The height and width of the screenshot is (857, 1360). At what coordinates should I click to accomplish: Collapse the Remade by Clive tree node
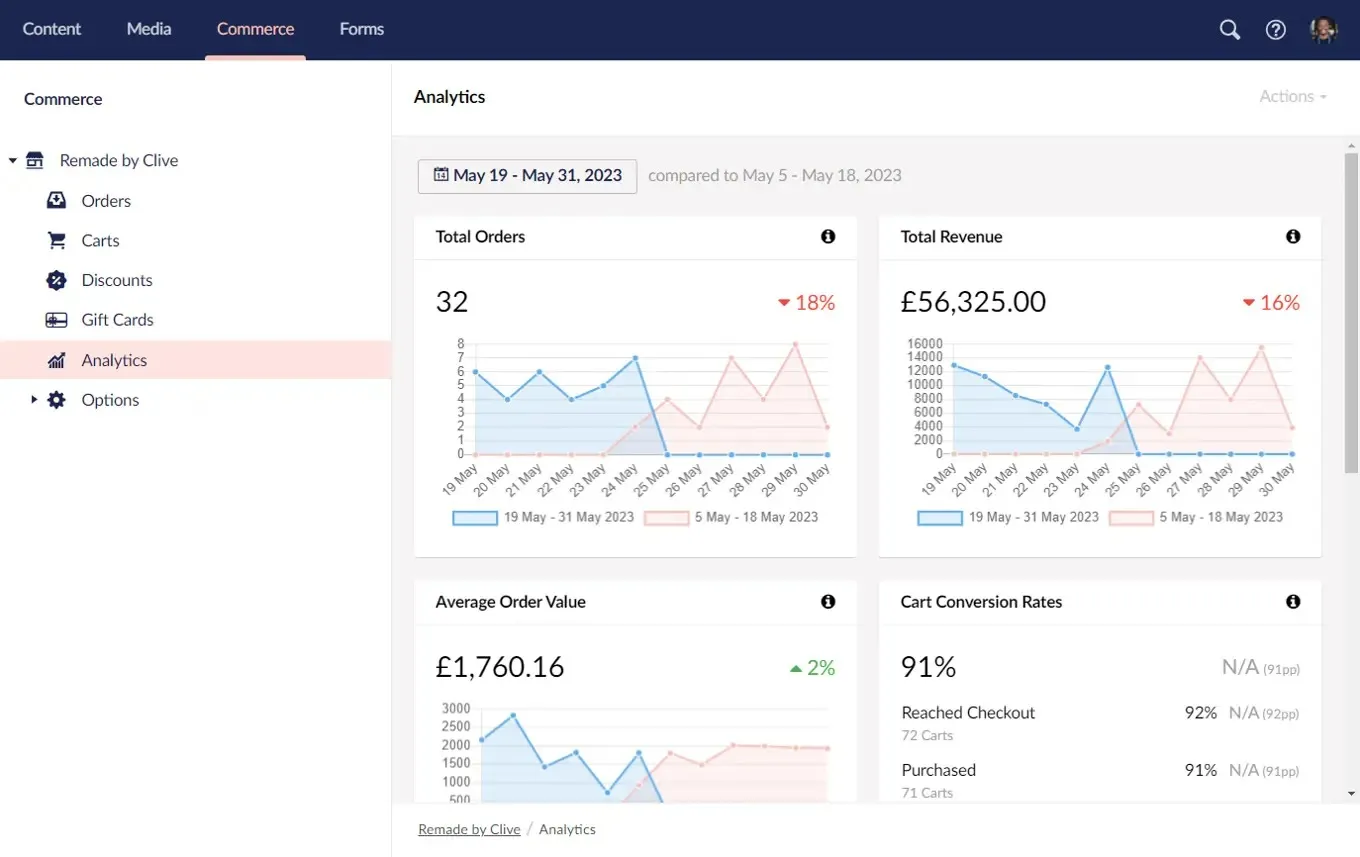[x=12, y=159]
